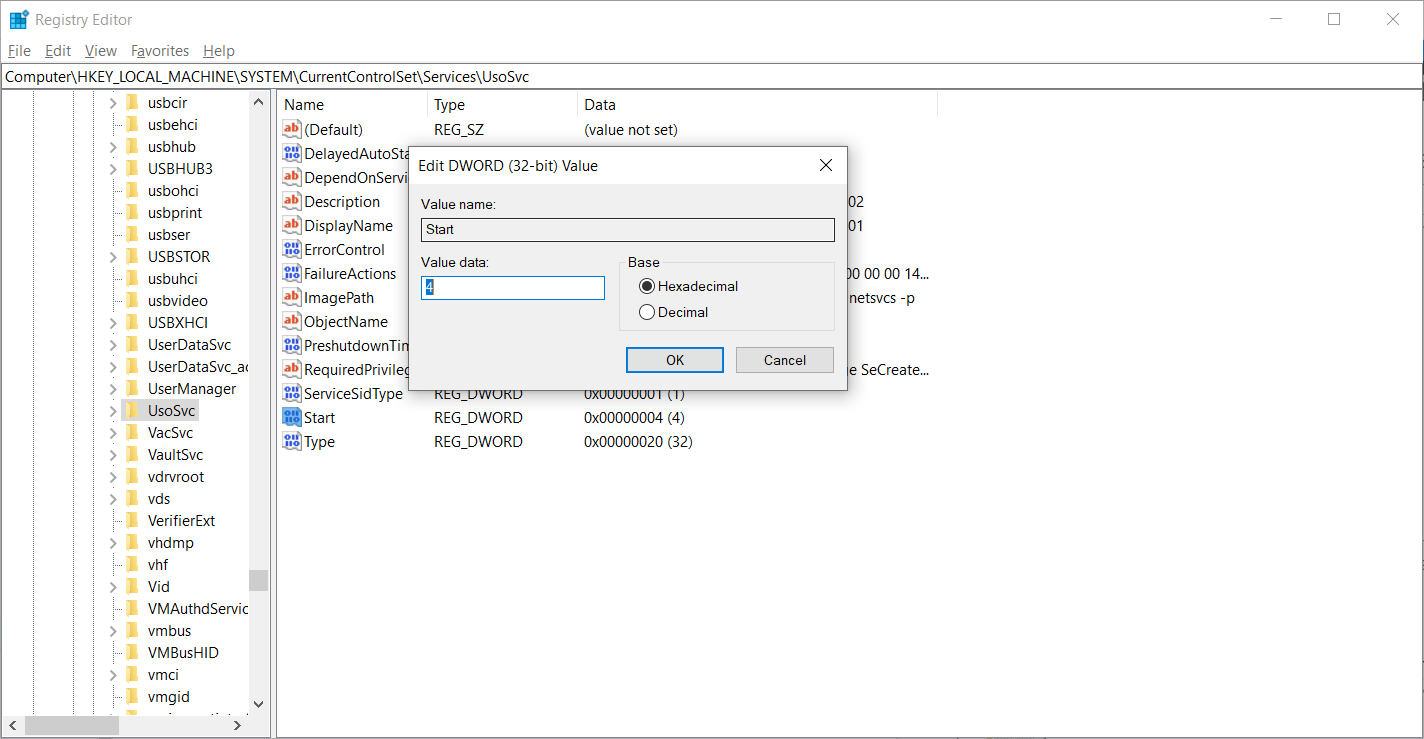
Task: Click the VerifierExt folder icon
Action: coord(132,520)
